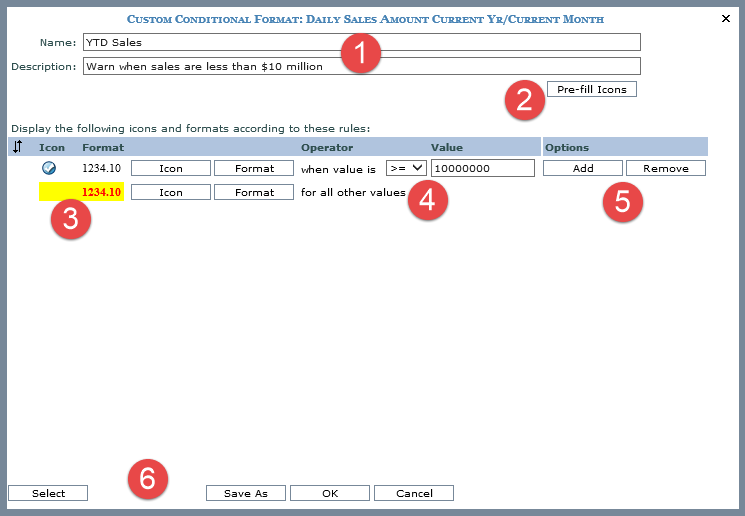Click the Value field showing 10000000
This screenshot has height=516, width=745.
482,168
